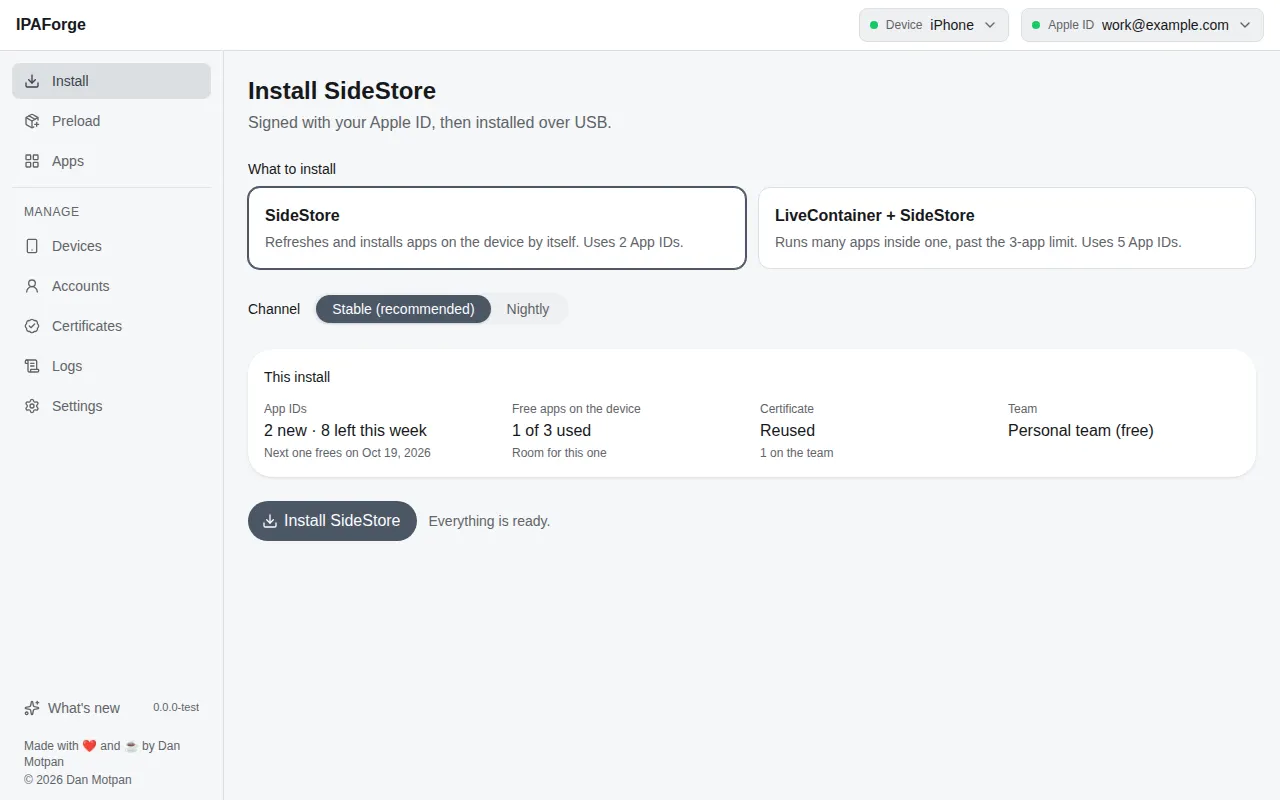Click the Logs scroll icon
Screen dimensions: 1280x800
coord(32,366)
